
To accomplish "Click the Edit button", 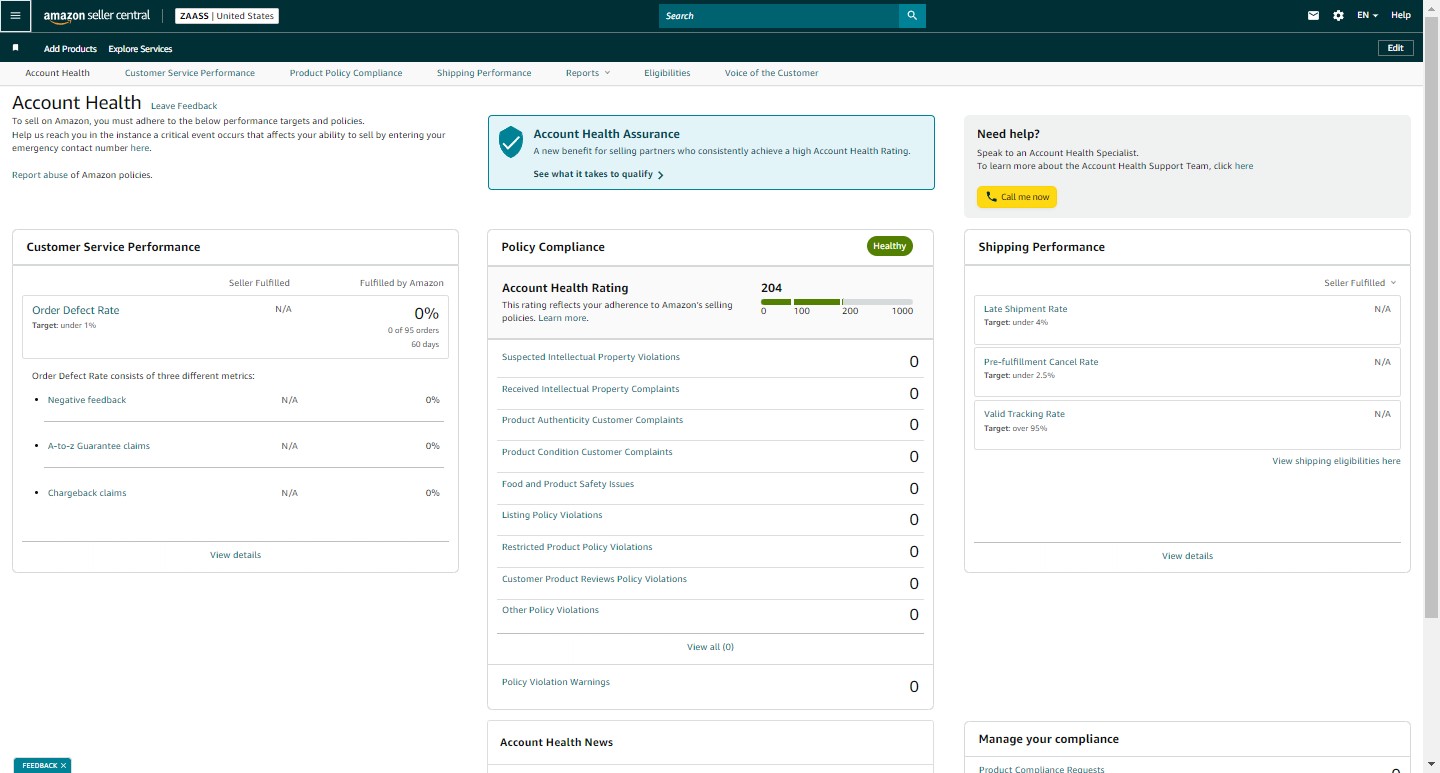I will point(1396,48).
